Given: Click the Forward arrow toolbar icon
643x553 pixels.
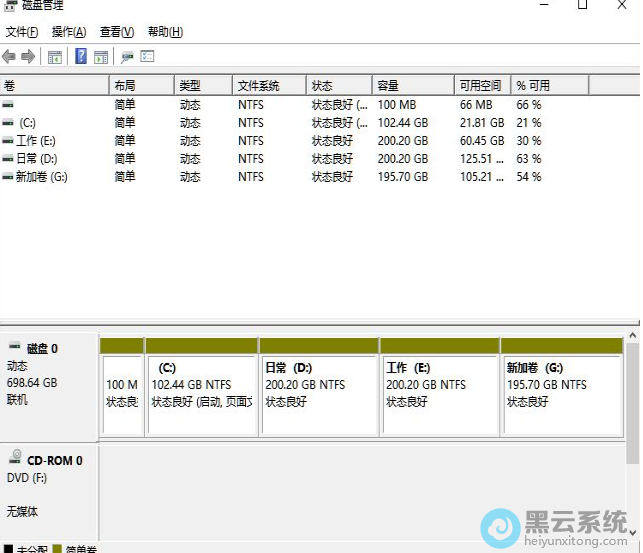Looking at the screenshot, I should (28, 57).
